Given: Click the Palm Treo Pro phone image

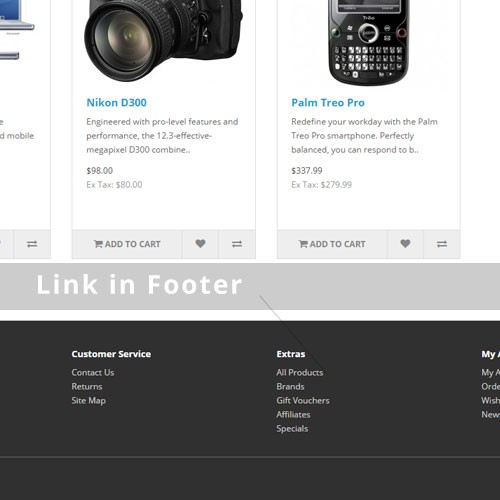Looking at the screenshot, I should coord(369,42).
